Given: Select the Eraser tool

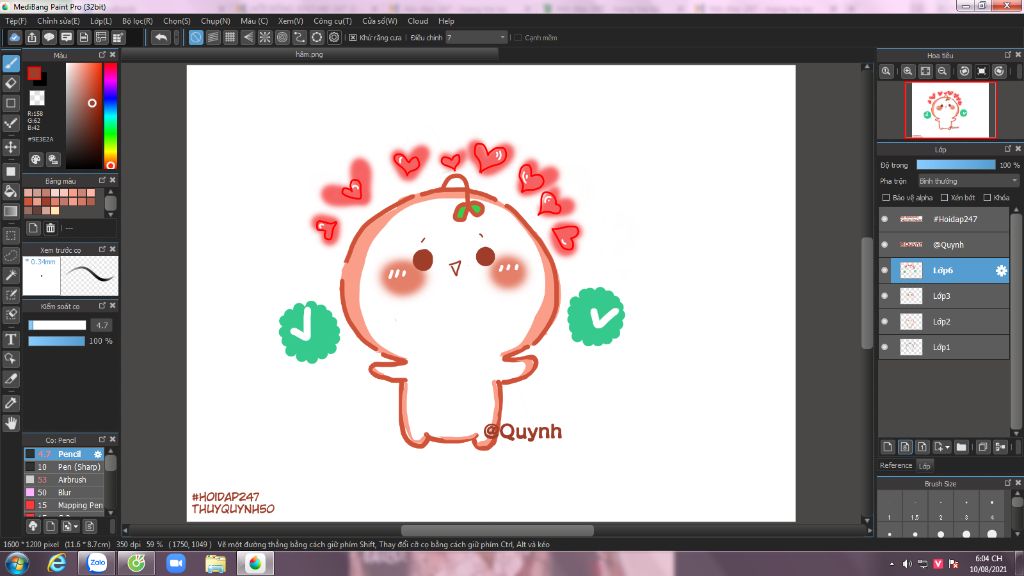Looking at the screenshot, I should (x=11, y=83).
